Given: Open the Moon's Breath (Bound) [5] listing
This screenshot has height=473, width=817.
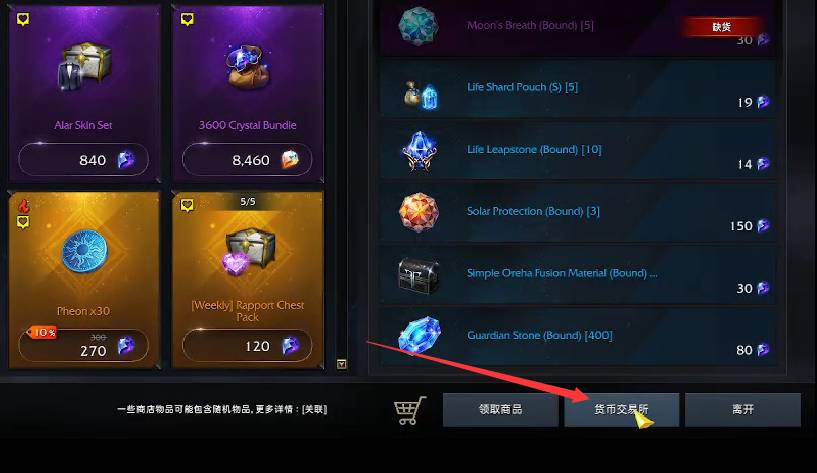Looking at the screenshot, I should click(x=578, y=27).
